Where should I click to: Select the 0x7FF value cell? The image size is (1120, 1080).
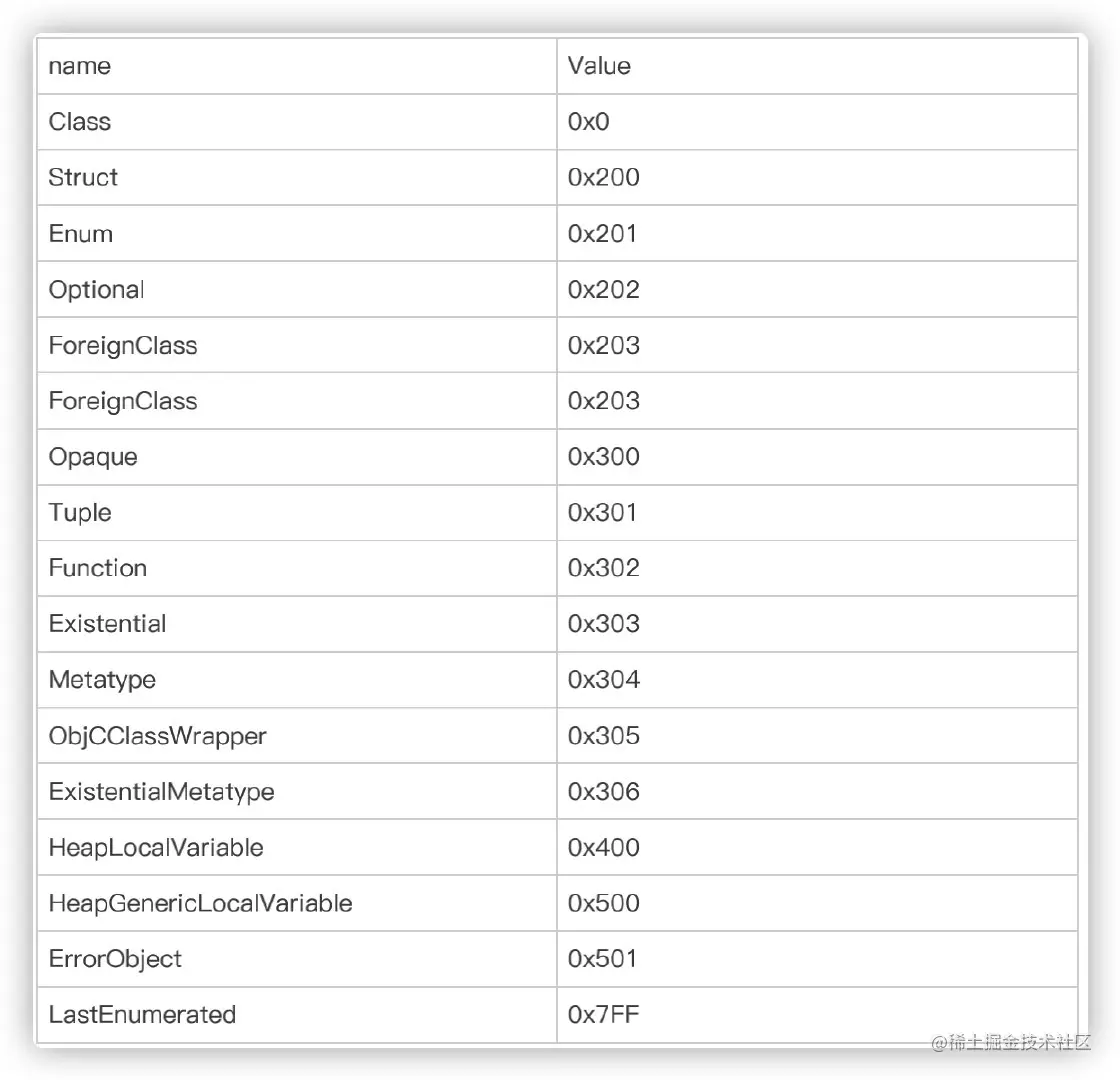[603, 1015]
